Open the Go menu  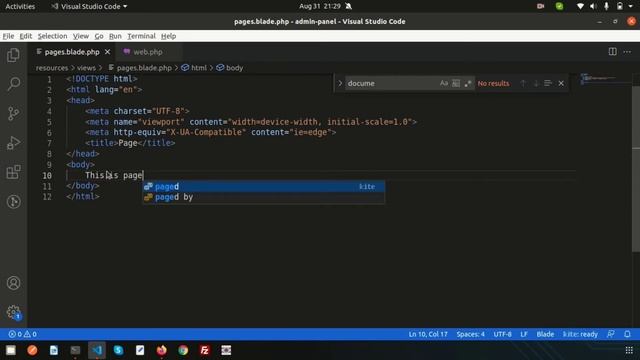(x=99, y=36)
